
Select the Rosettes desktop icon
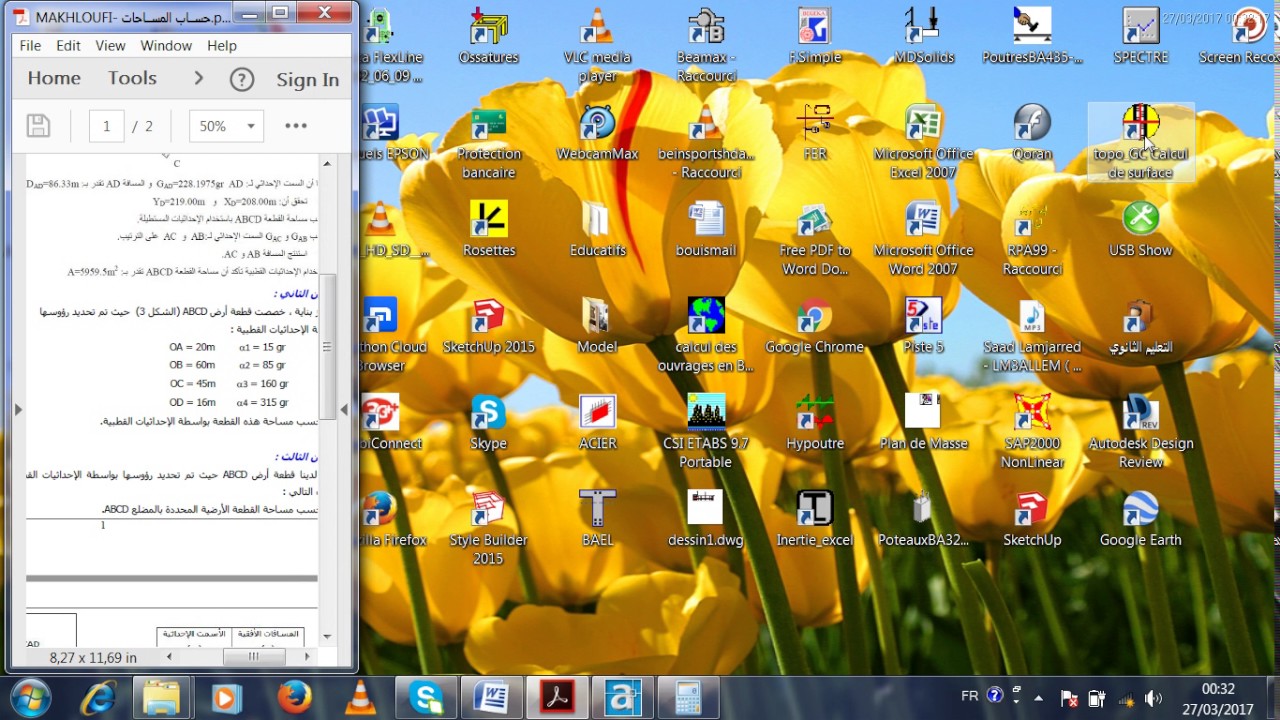click(x=489, y=230)
